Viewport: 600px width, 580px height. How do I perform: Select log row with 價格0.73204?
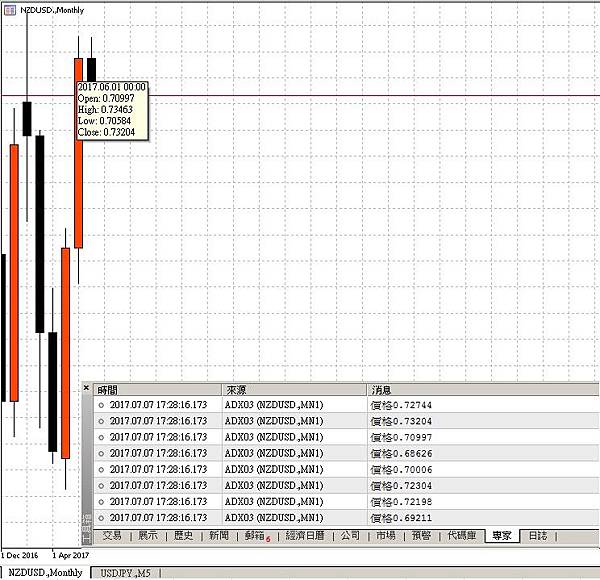(x=346, y=421)
